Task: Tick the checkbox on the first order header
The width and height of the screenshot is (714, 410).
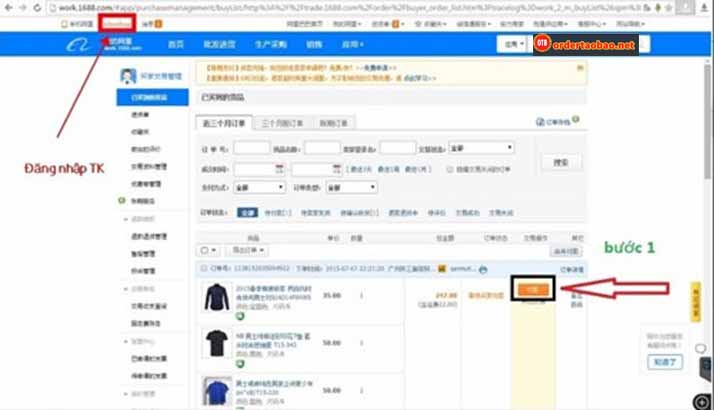Action: point(204,268)
